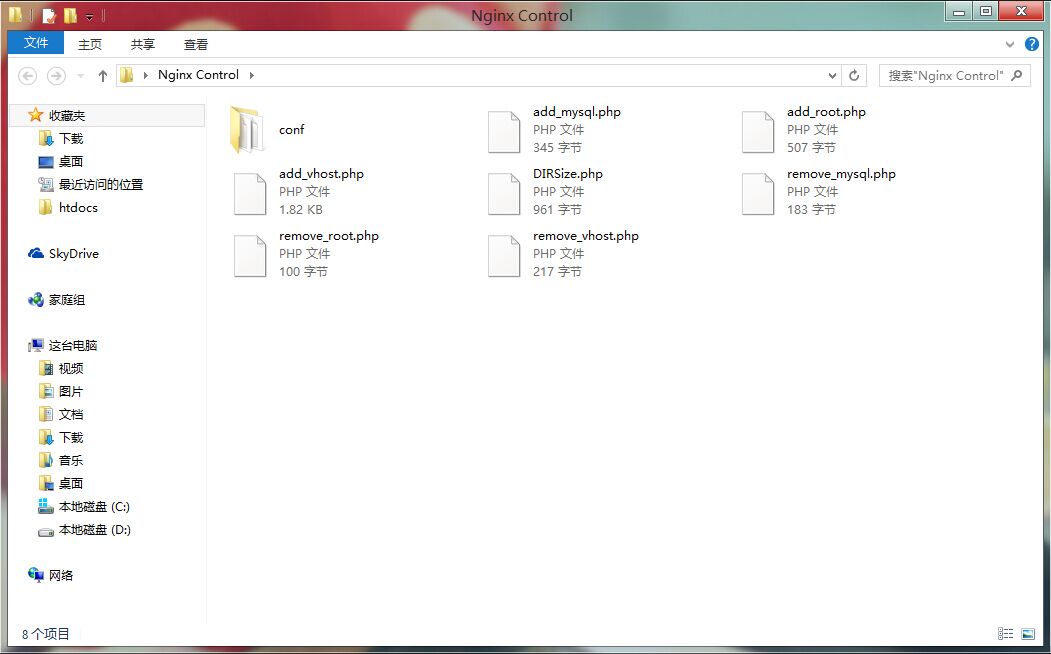
Task: Open address bar history dropdown
Action: coord(832,76)
